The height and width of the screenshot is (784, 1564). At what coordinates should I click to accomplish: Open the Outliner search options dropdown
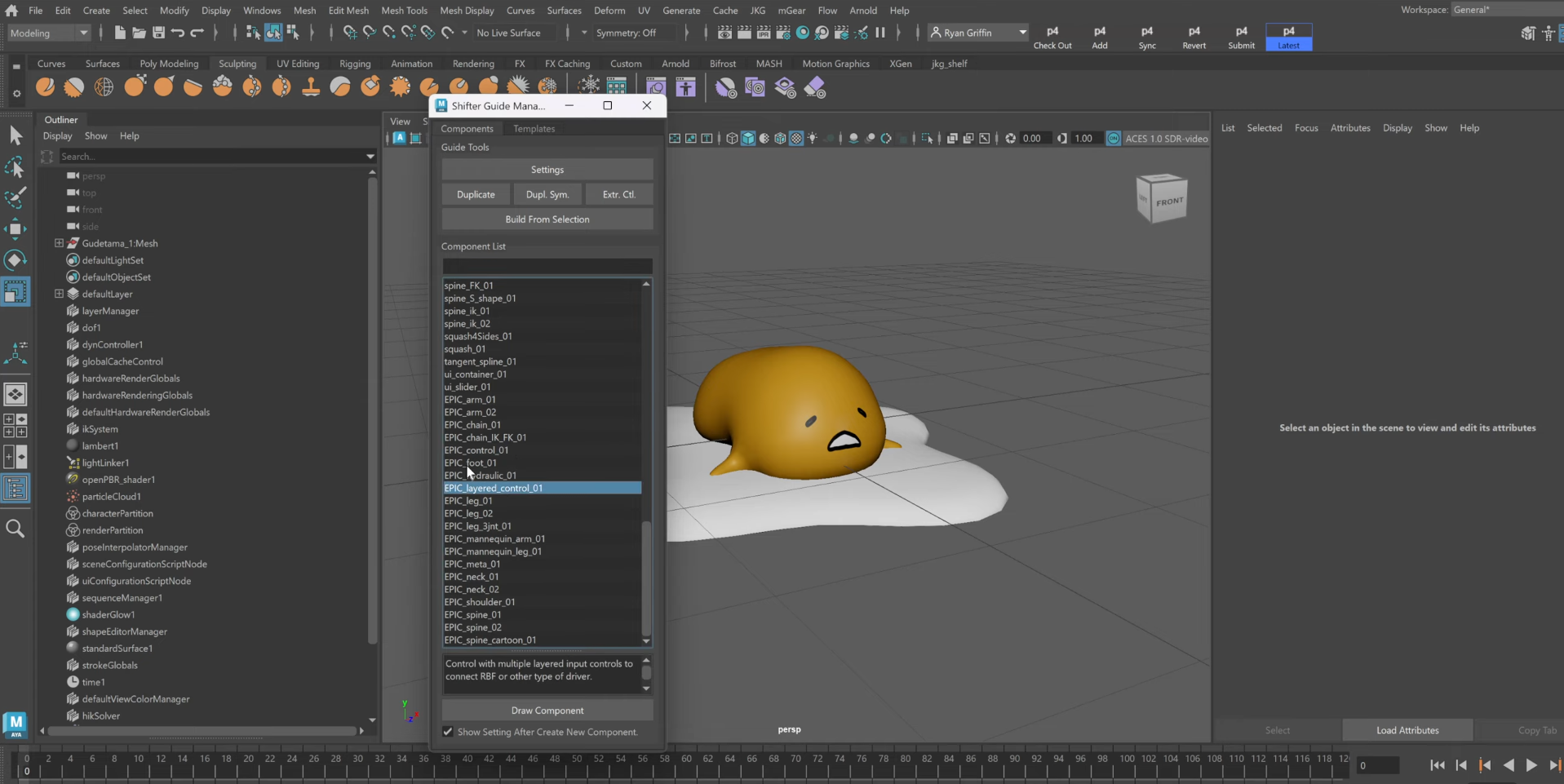click(370, 157)
